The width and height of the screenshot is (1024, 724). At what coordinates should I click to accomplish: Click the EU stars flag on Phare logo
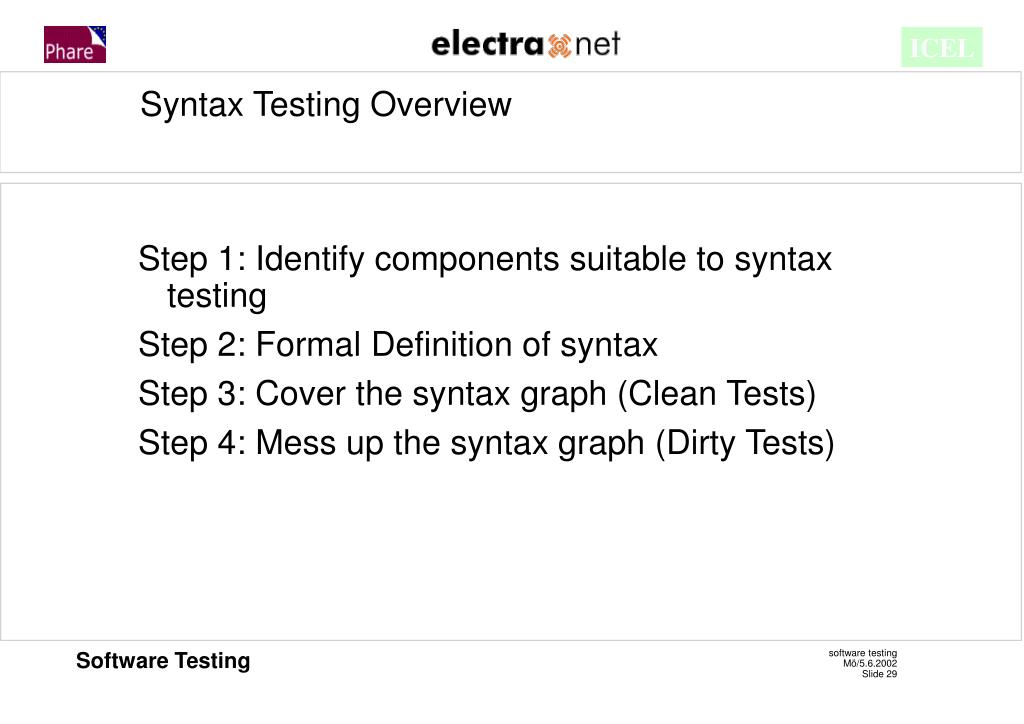tap(98, 35)
